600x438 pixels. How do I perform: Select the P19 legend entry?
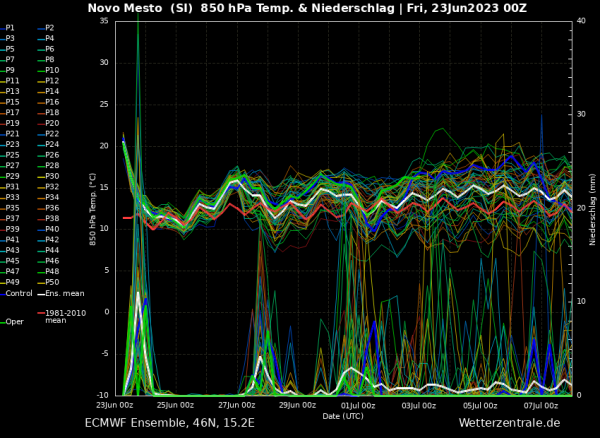(x=12, y=123)
